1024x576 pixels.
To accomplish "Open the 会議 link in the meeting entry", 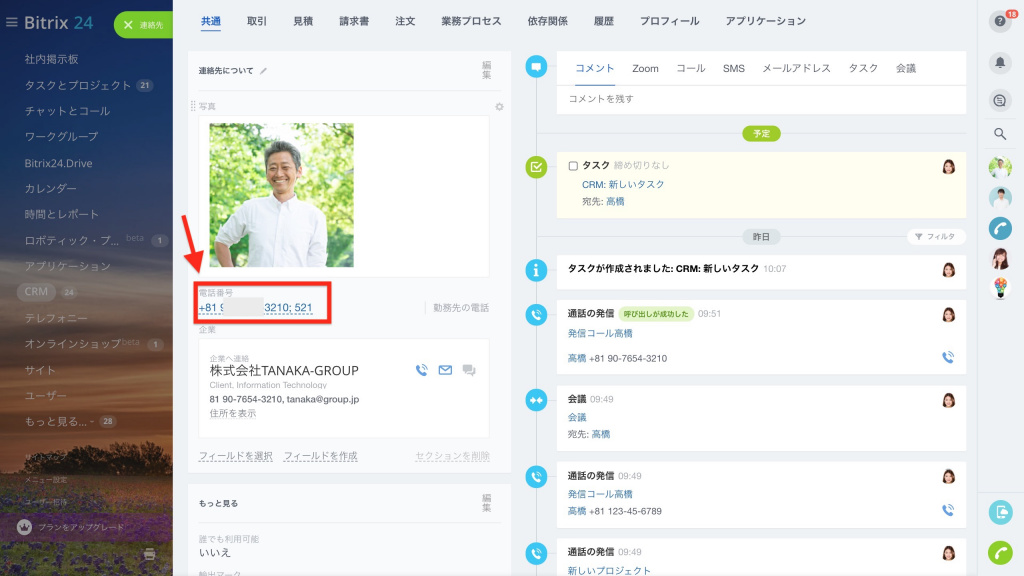I will [577, 417].
